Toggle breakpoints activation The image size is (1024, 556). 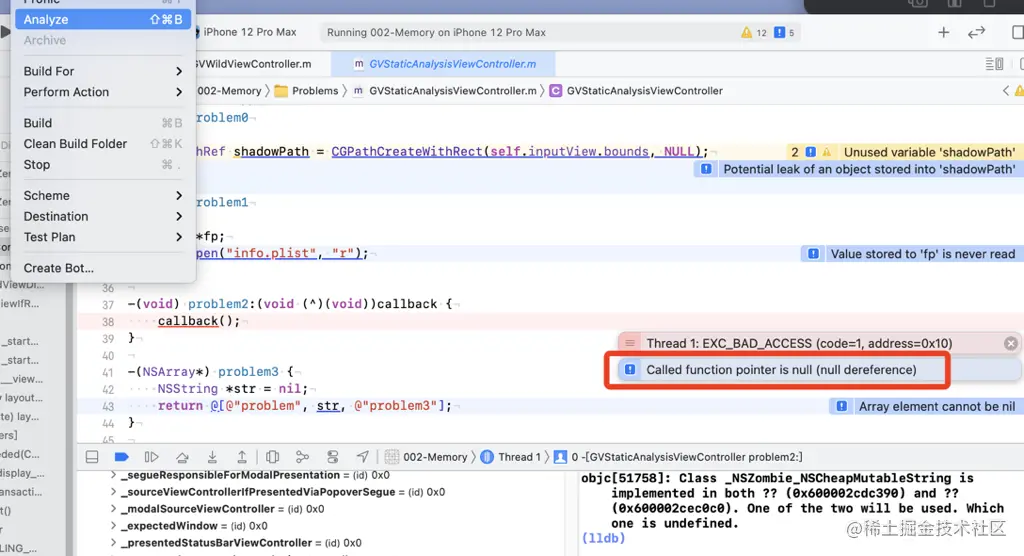(121, 457)
